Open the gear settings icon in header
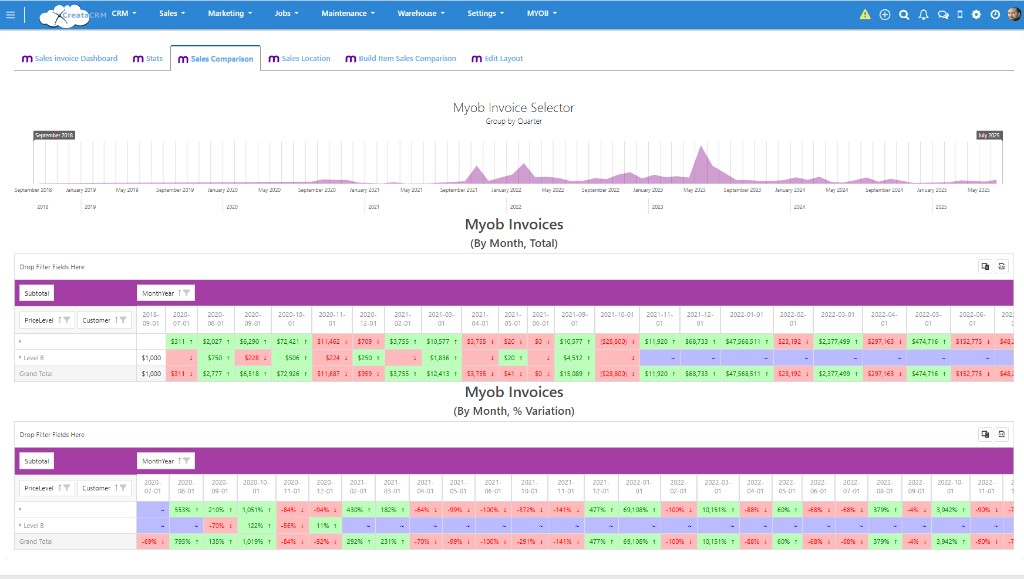 point(976,14)
